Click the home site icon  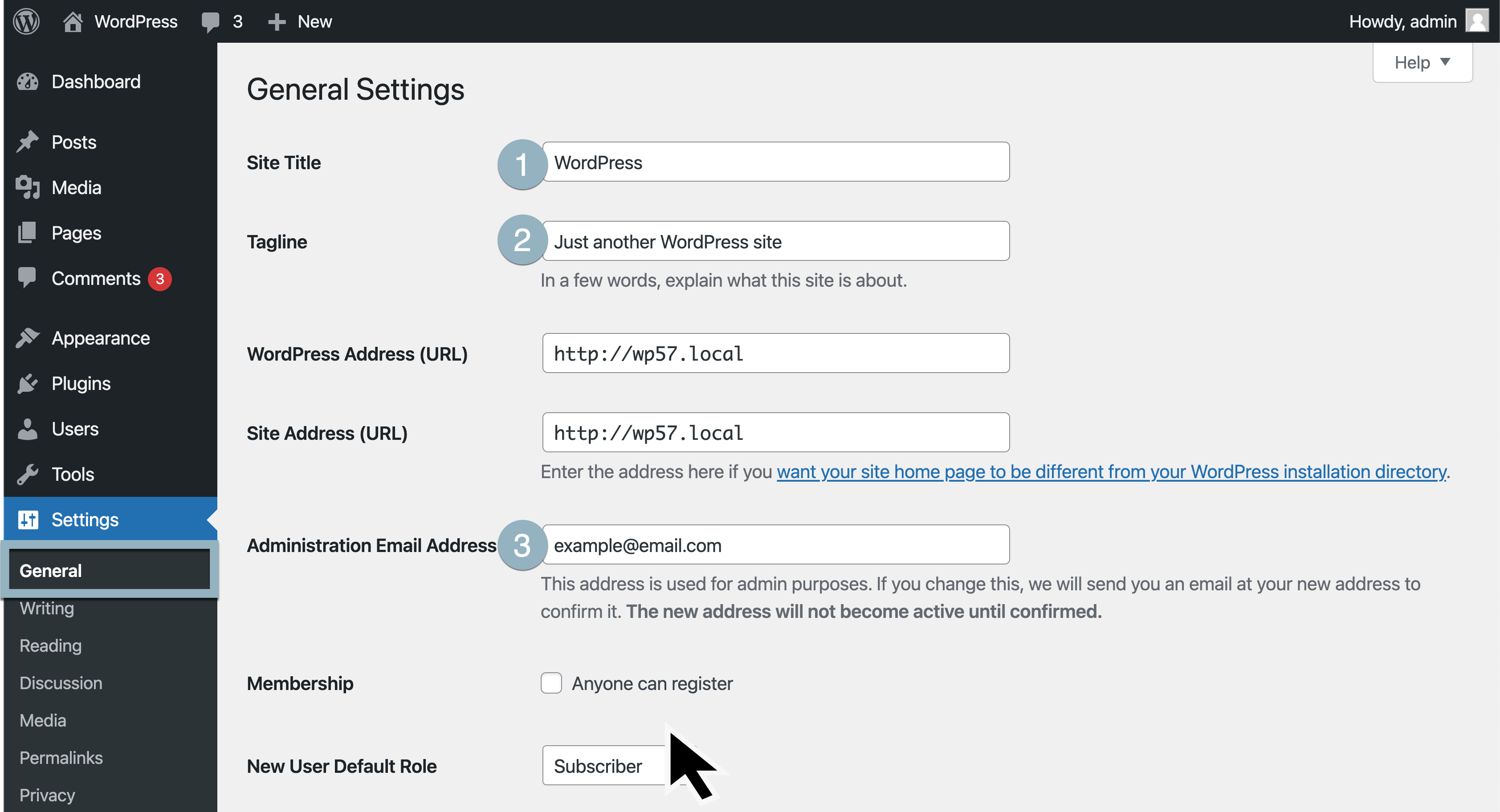[73, 21]
